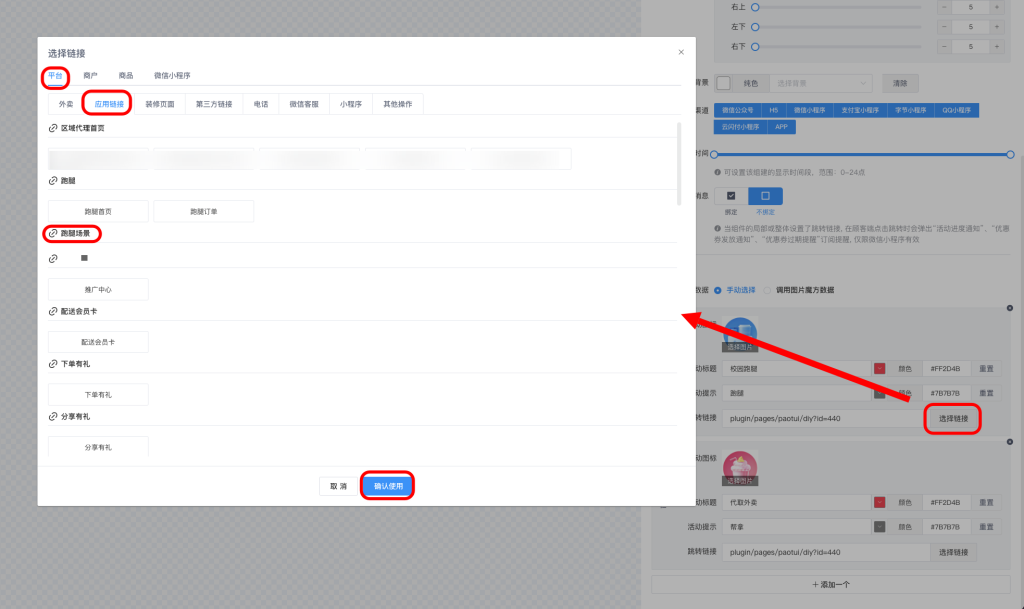Screen dimensions: 1024x609
Task: Click link icon beside 跑腿场景 heading
Action: coord(53,234)
